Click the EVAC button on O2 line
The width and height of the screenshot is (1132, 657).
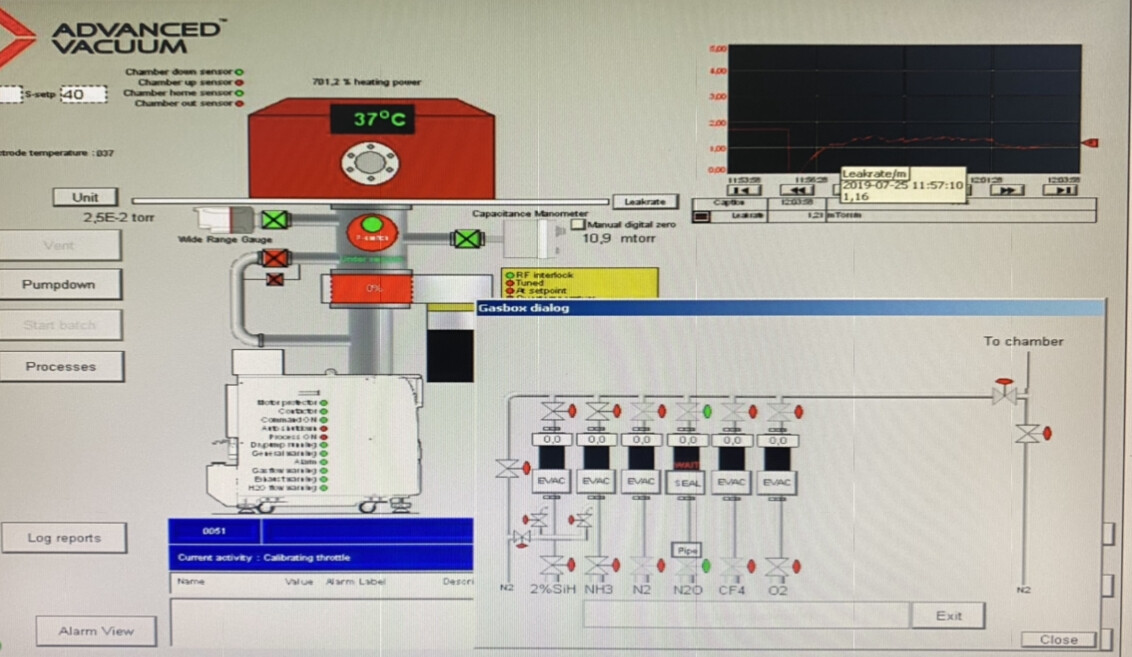[x=777, y=482]
